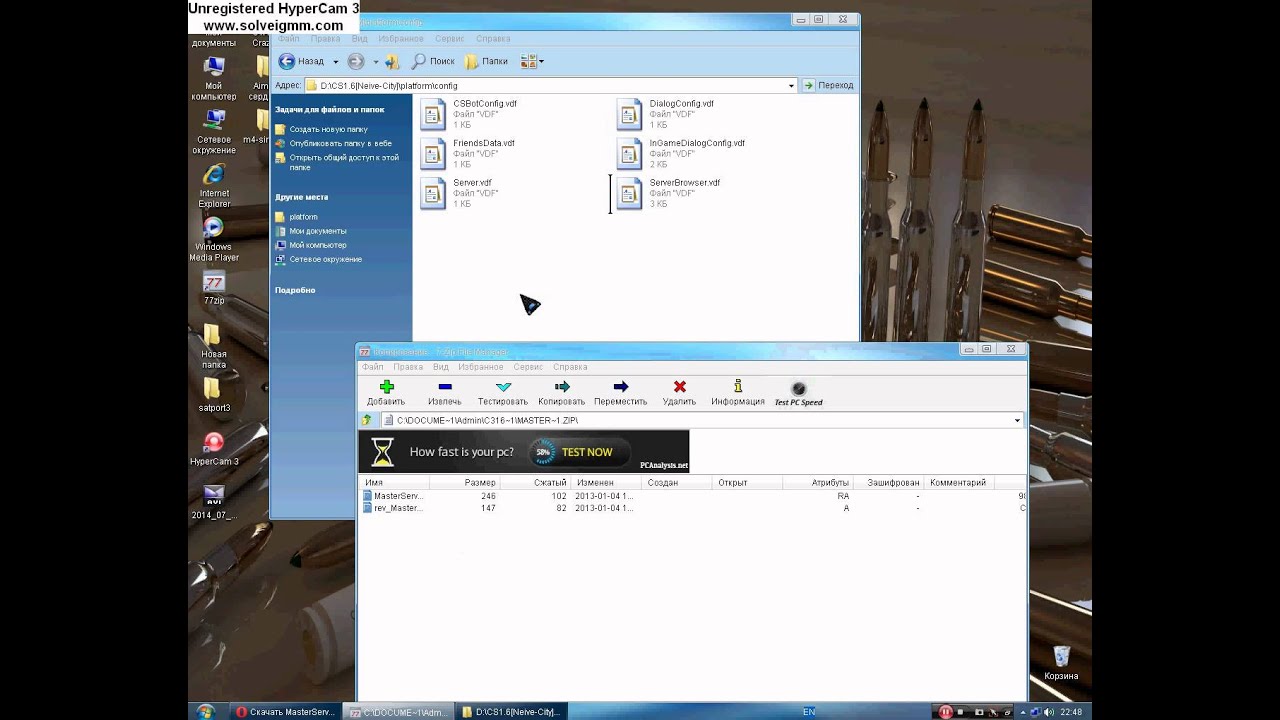Click the Up folder icon in Explorer toolbar
1280x720 pixels.
coord(392,61)
